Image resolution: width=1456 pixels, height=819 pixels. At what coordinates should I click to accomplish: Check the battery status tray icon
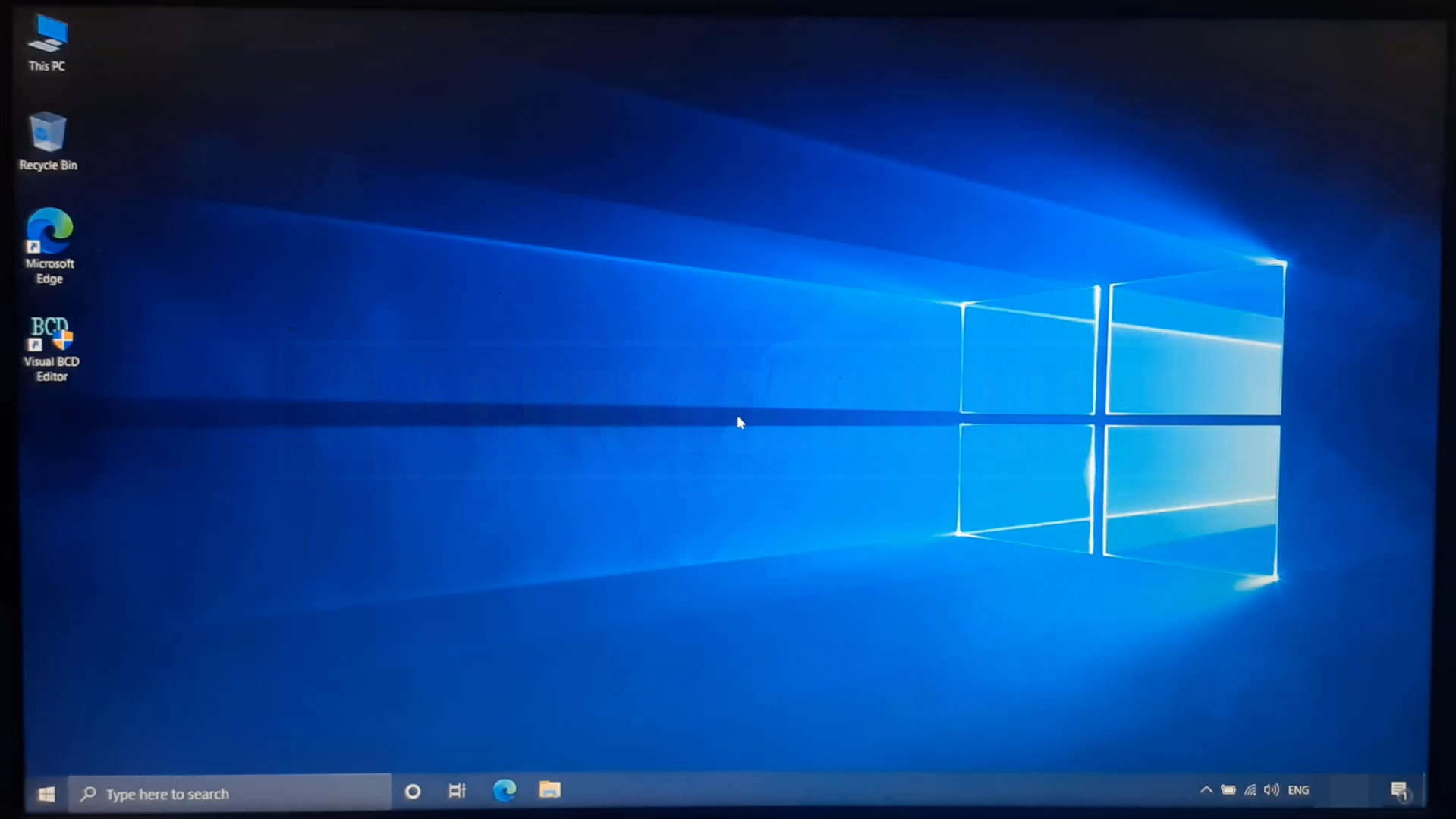(1228, 790)
